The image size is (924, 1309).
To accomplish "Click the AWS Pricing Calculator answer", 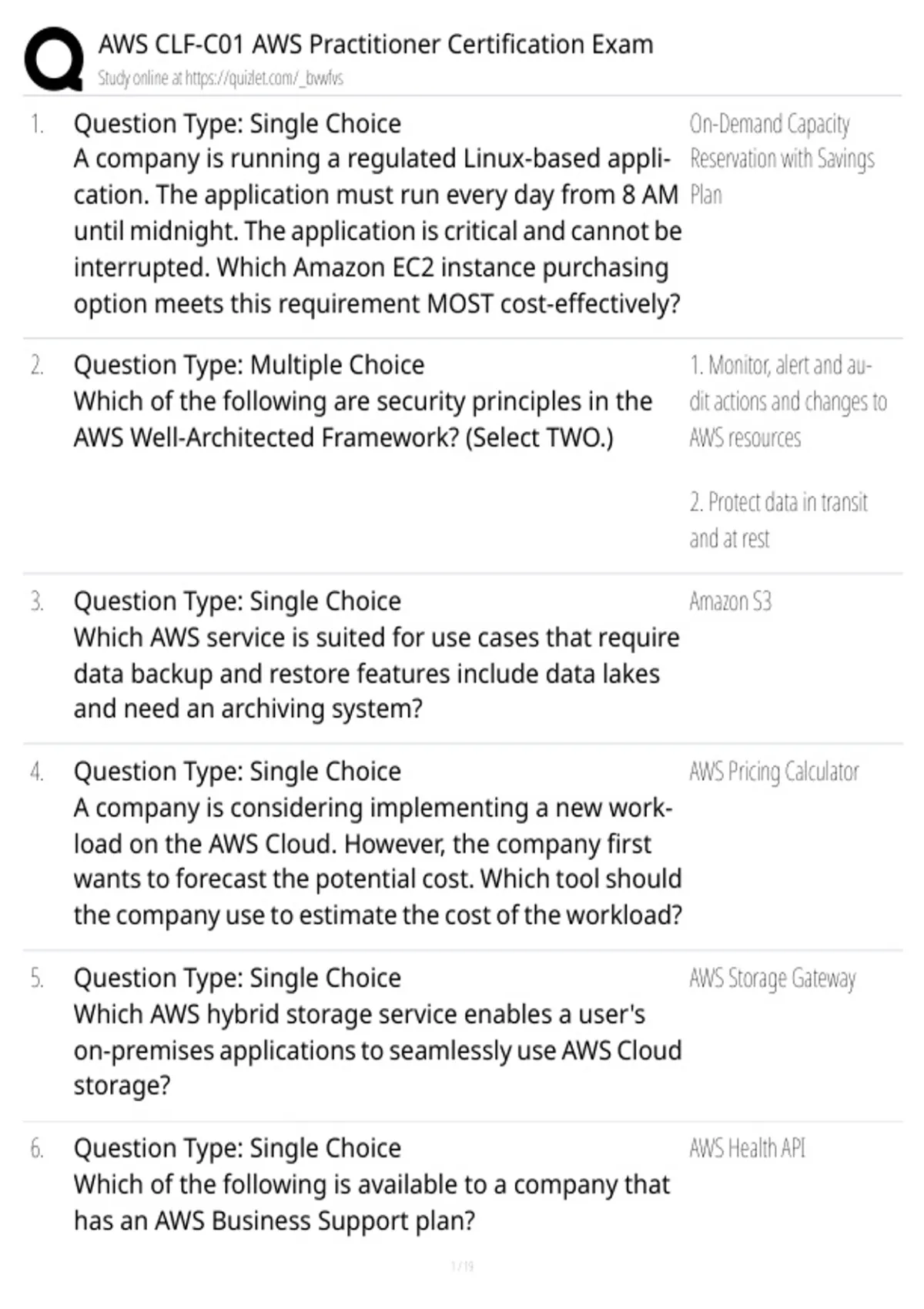I will click(x=774, y=772).
